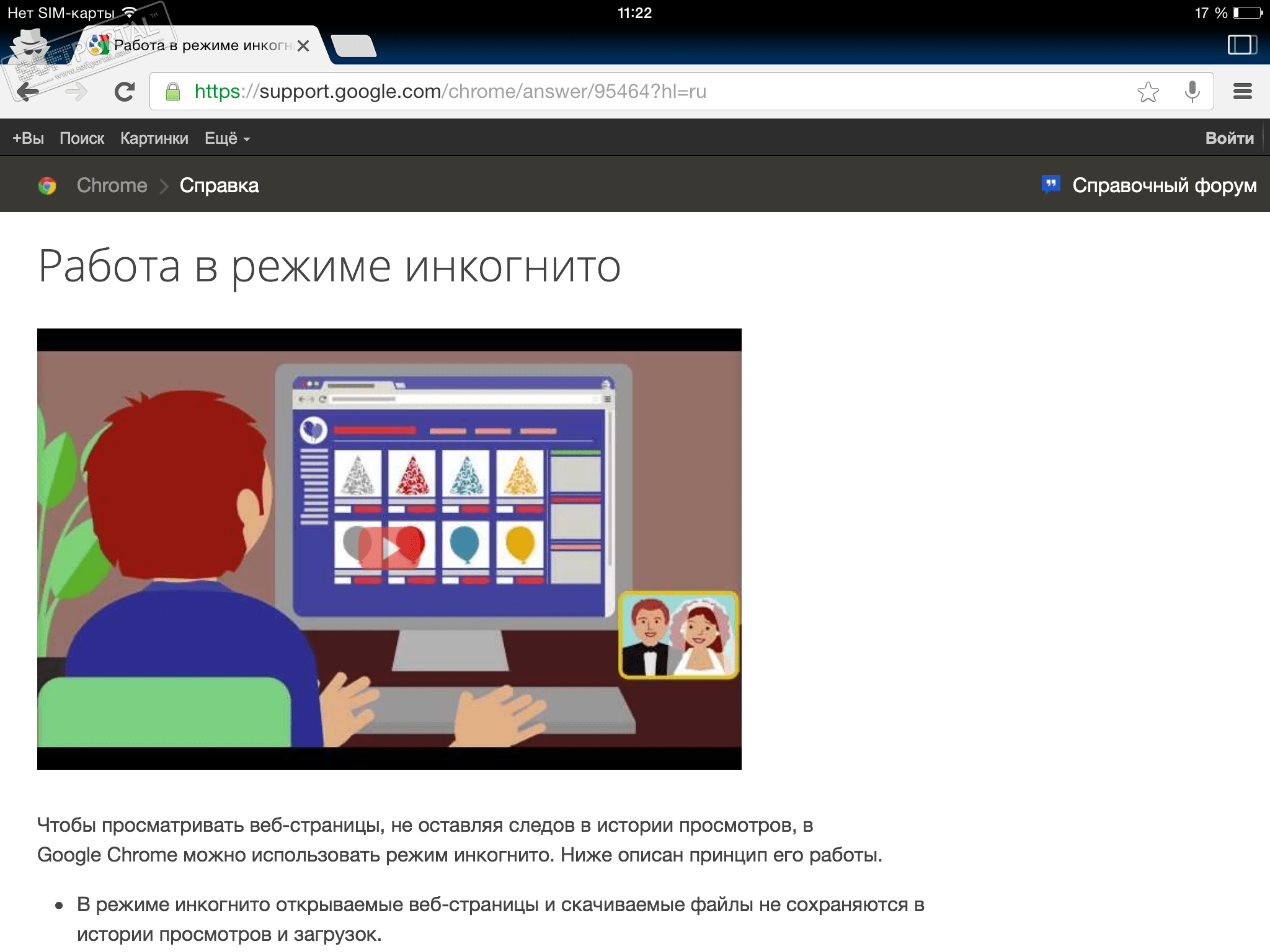Viewport: 1270px width, 952px height.
Task: Tap the green lock security icon
Action: pos(173,92)
